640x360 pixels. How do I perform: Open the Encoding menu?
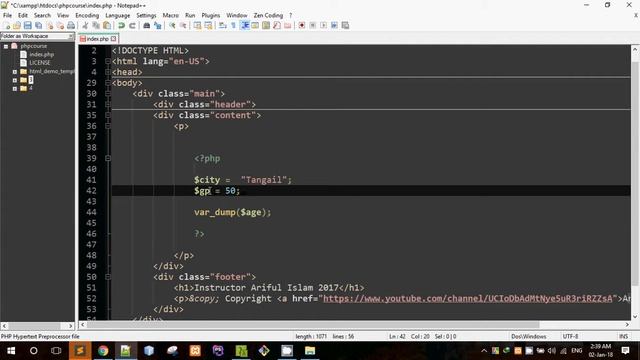(87, 15)
